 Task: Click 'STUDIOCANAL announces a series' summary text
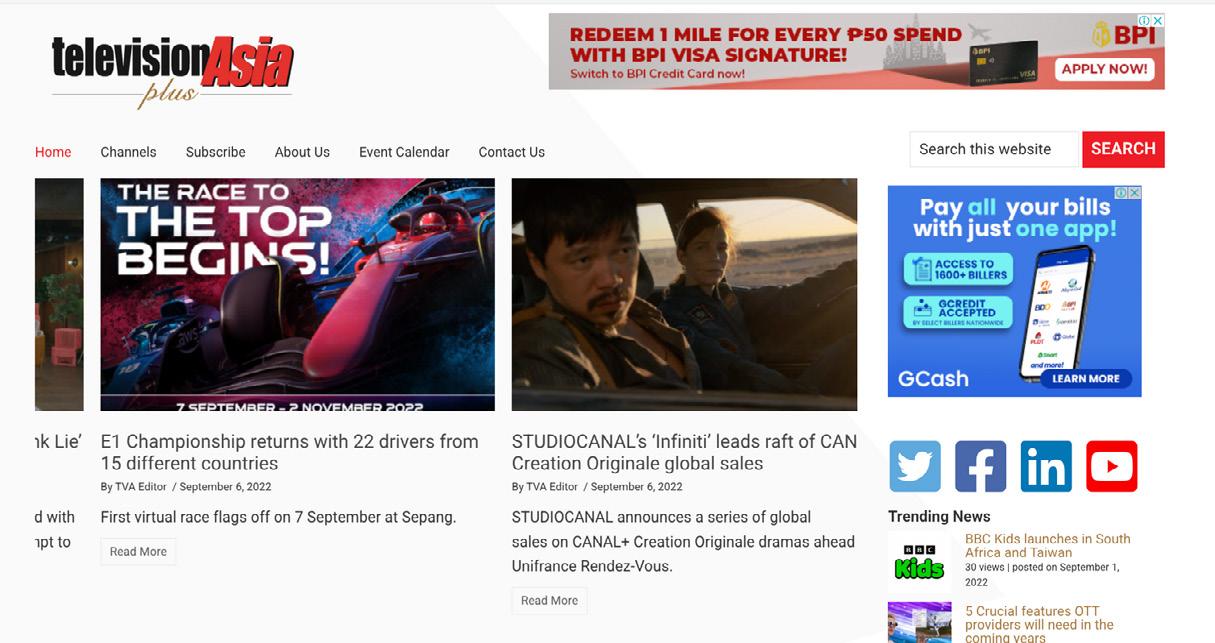683,541
